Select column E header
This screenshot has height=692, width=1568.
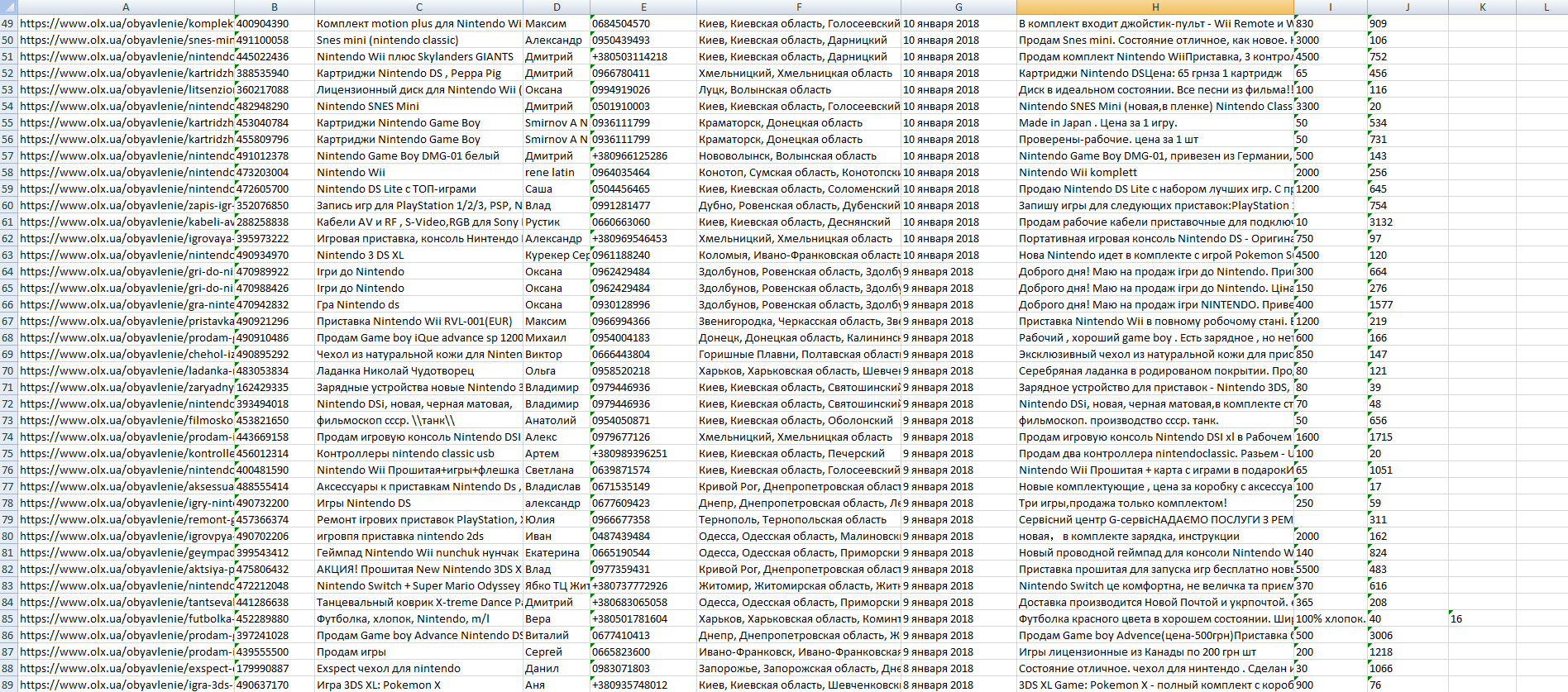point(643,7)
